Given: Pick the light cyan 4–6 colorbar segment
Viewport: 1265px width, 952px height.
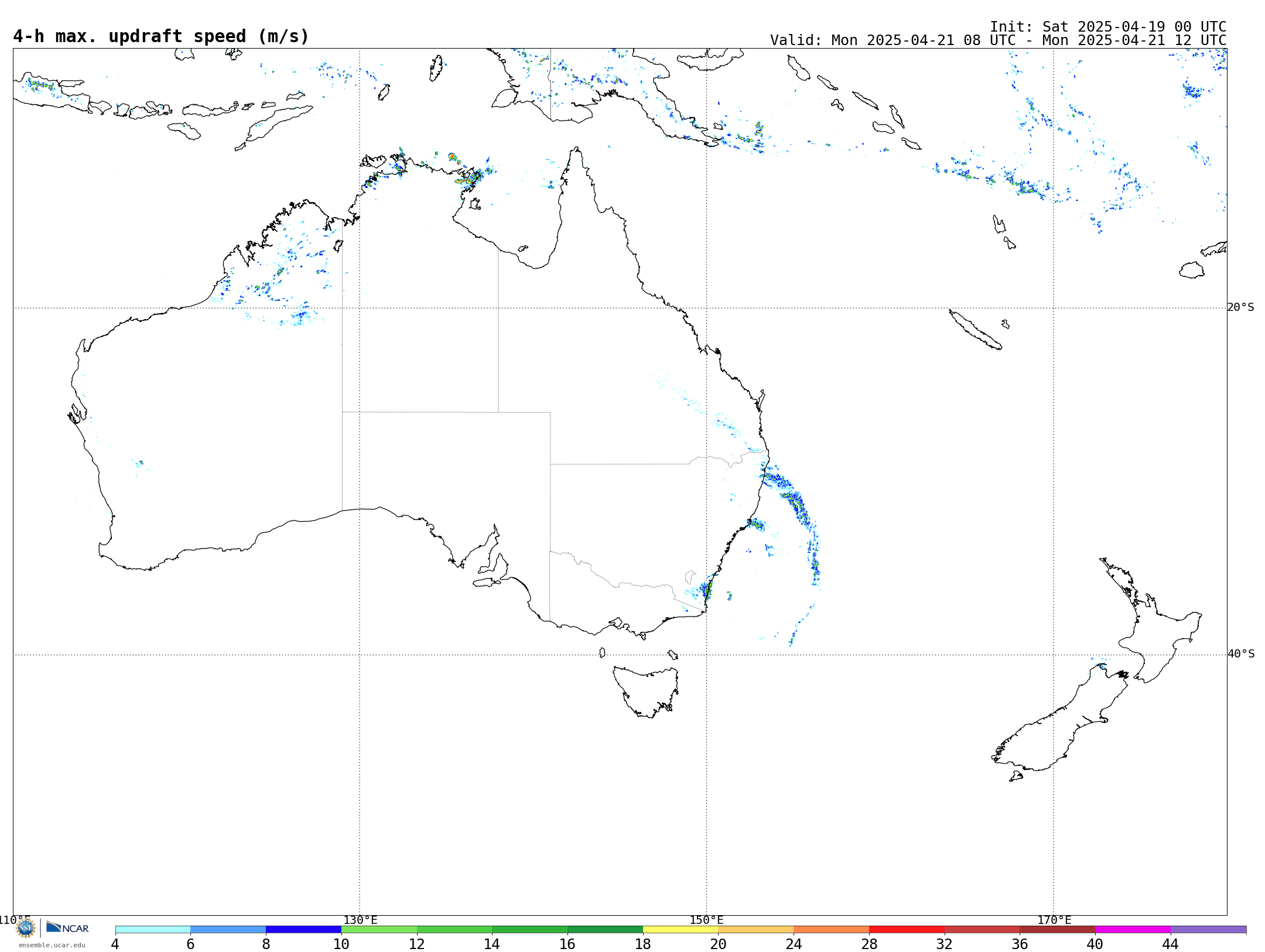Looking at the screenshot, I should [153, 930].
